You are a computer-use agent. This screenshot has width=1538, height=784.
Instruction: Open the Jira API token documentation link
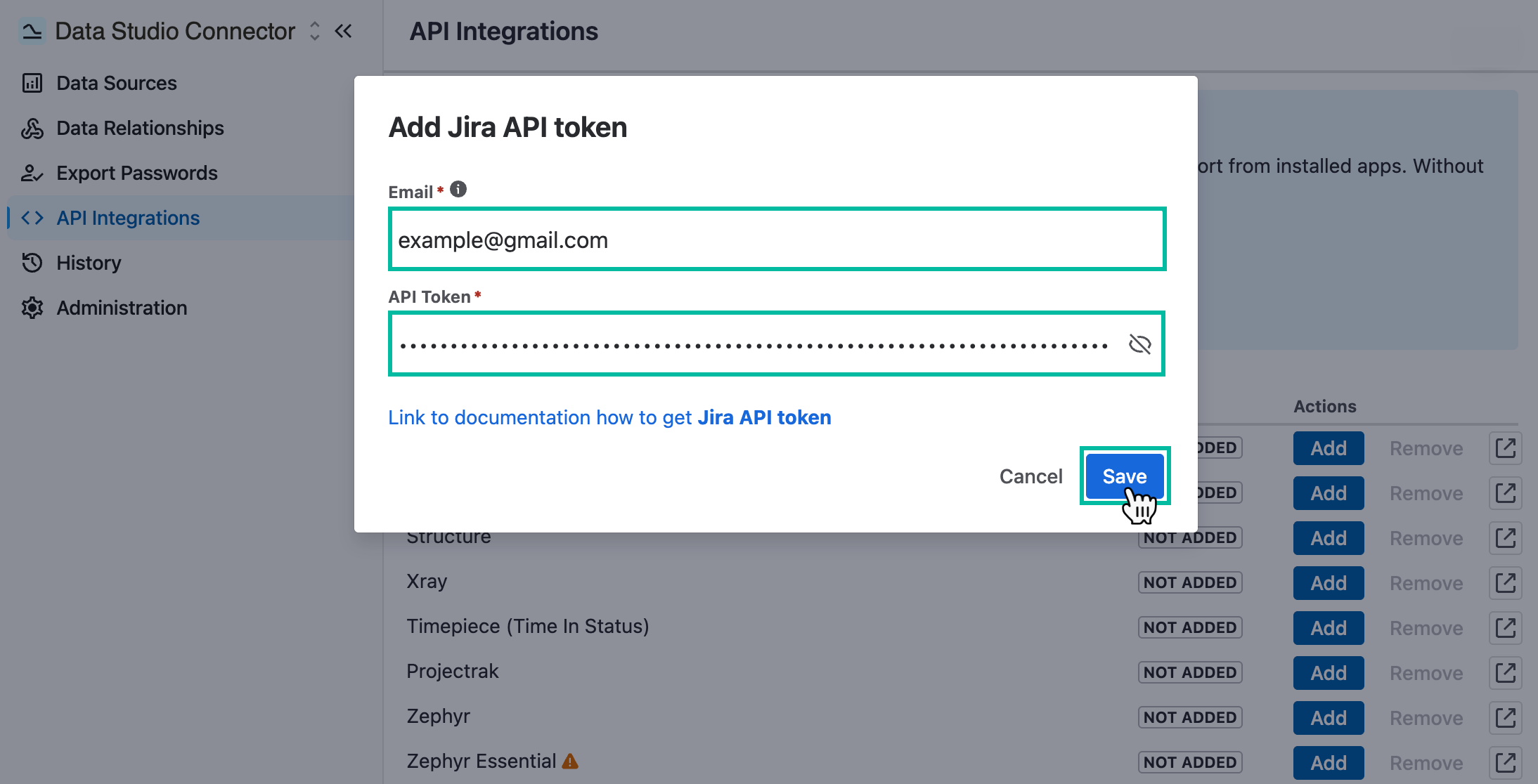(609, 417)
